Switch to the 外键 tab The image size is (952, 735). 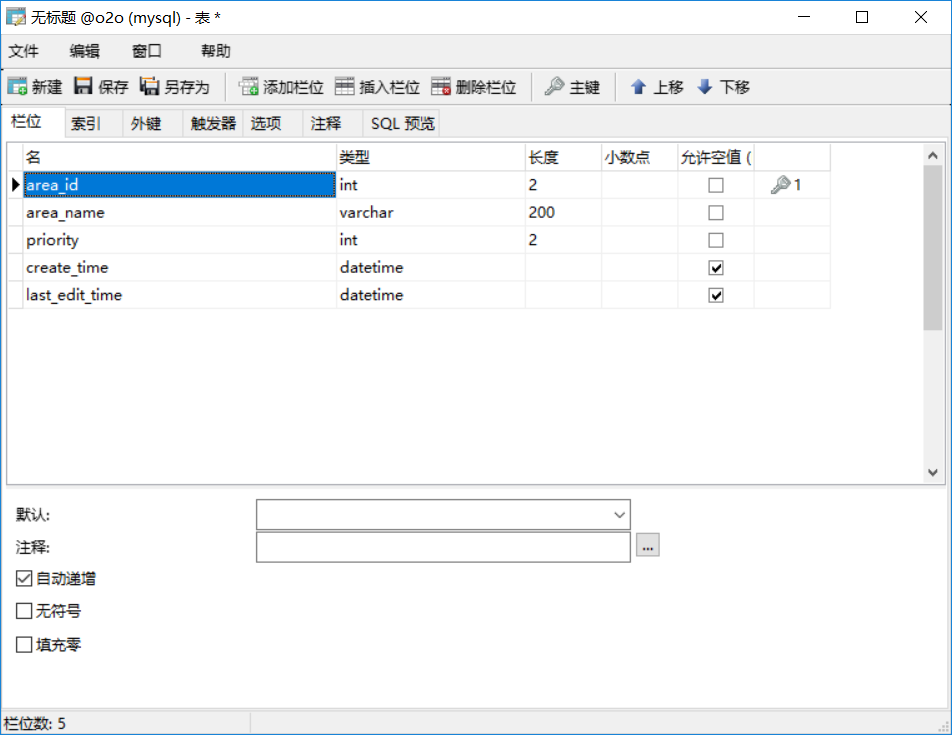coord(152,123)
